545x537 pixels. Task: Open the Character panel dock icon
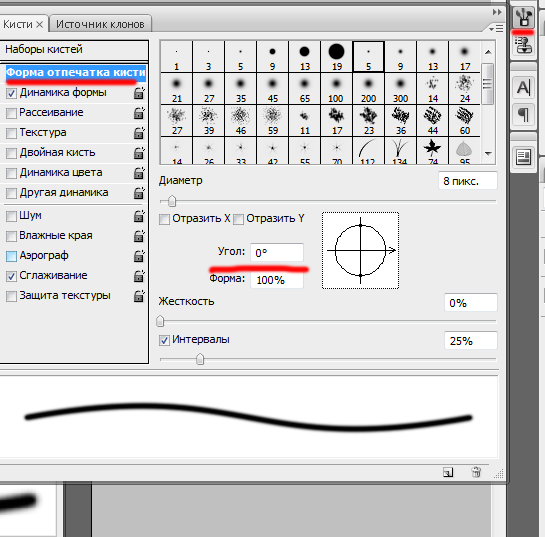click(523, 88)
